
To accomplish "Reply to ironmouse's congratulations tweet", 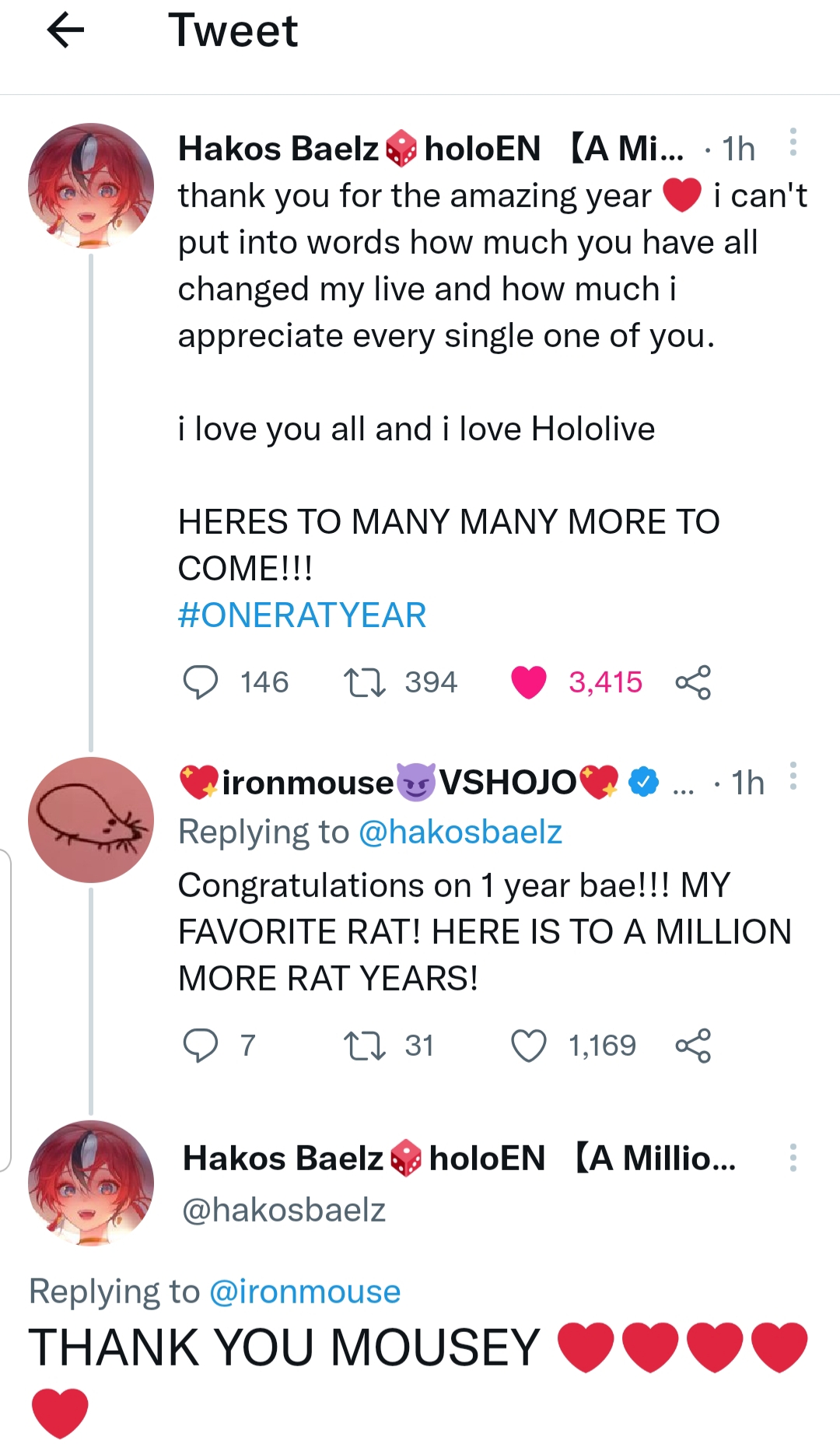I will (x=200, y=1045).
